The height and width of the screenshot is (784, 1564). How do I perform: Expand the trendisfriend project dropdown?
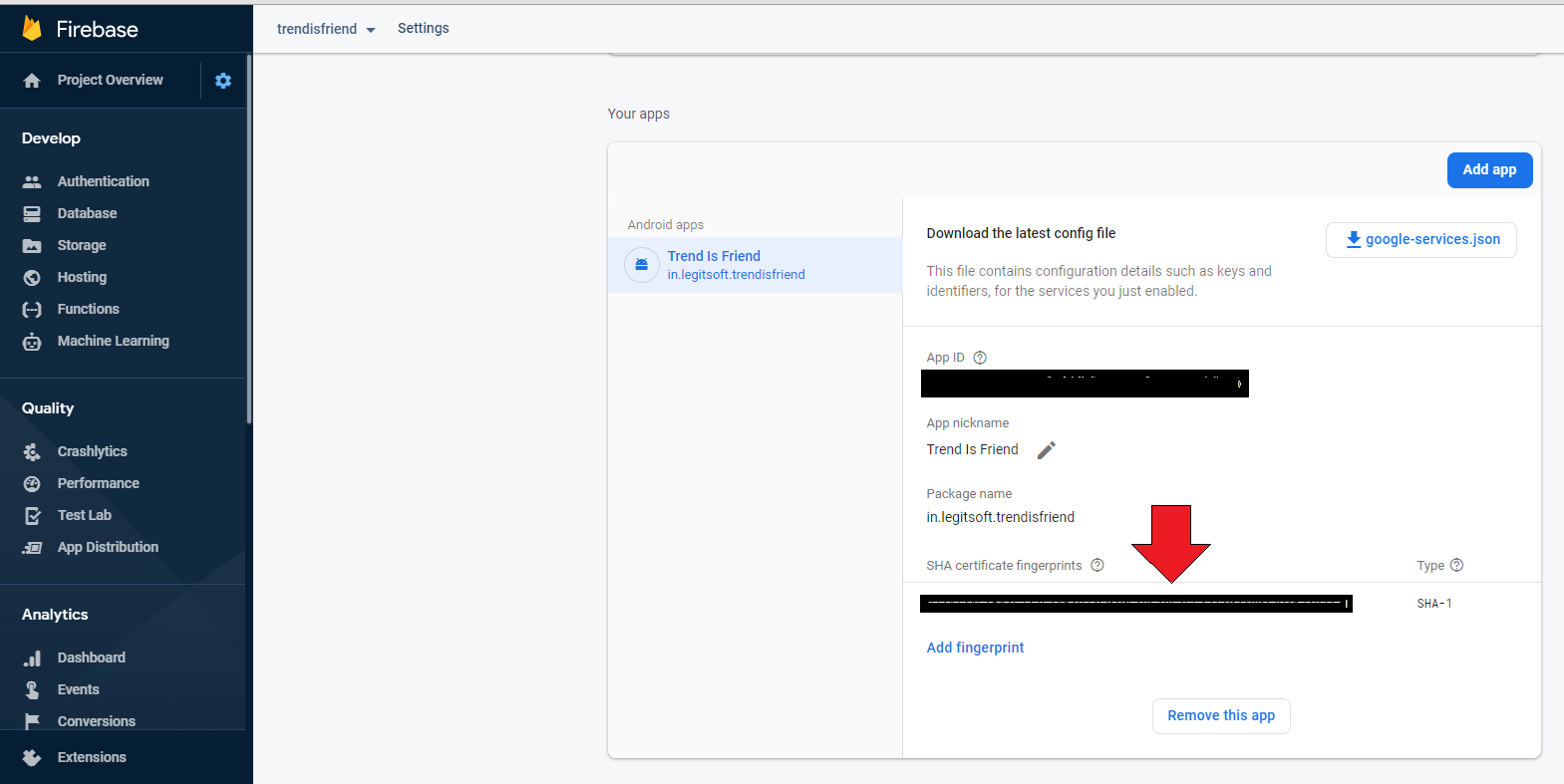point(326,29)
